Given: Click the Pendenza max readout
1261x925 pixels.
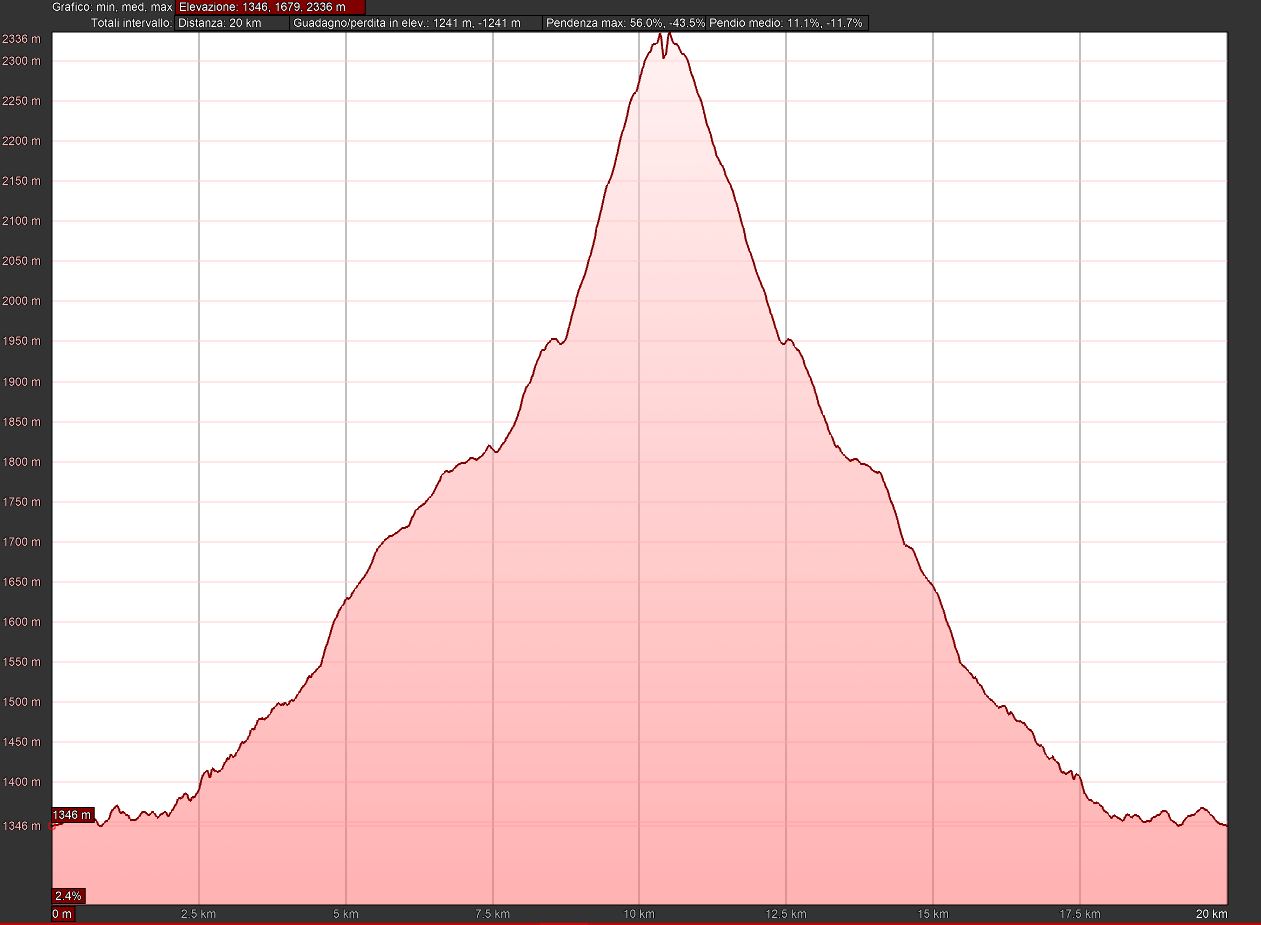Looking at the screenshot, I should tap(625, 22).
